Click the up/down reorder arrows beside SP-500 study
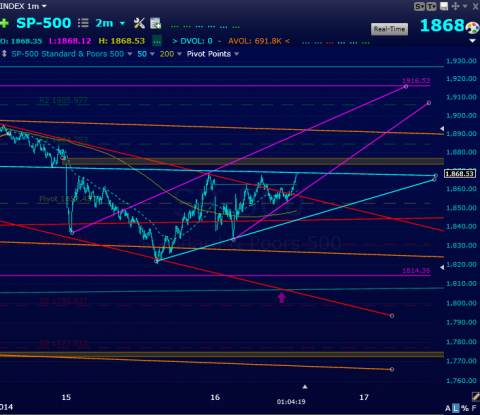The image size is (480, 415). coord(4,54)
